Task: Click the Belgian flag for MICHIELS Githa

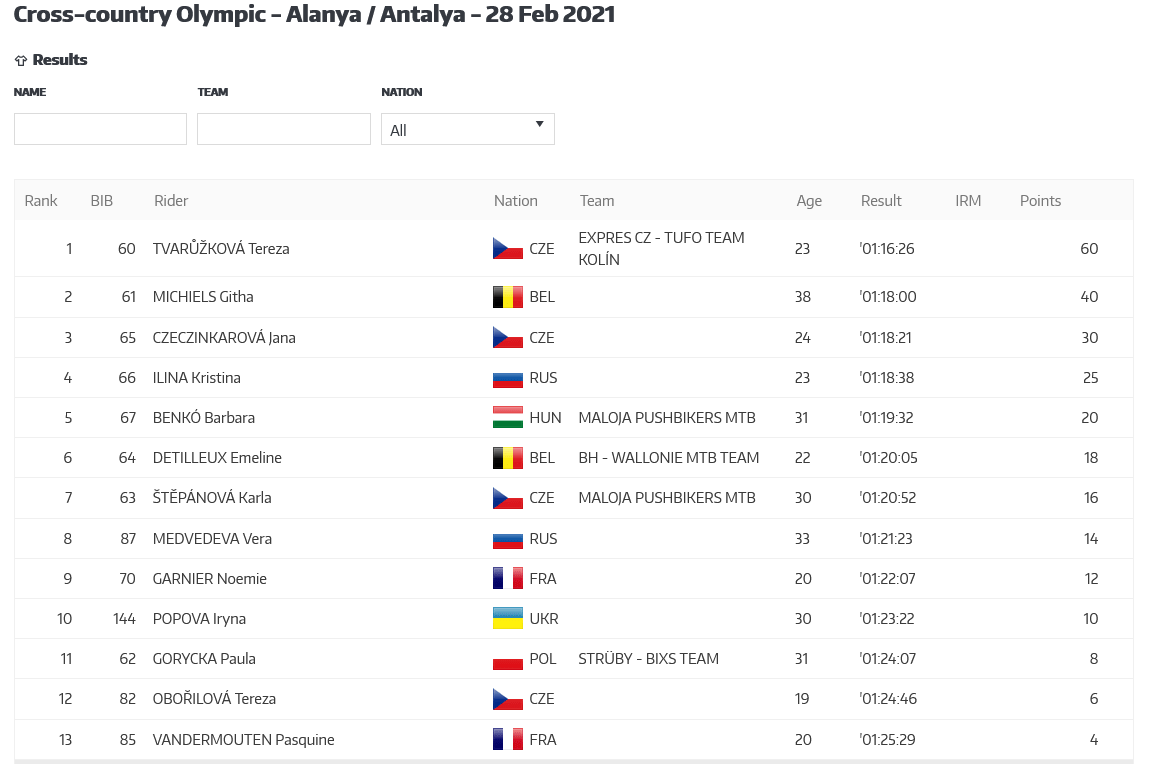Action: point(508,297)
